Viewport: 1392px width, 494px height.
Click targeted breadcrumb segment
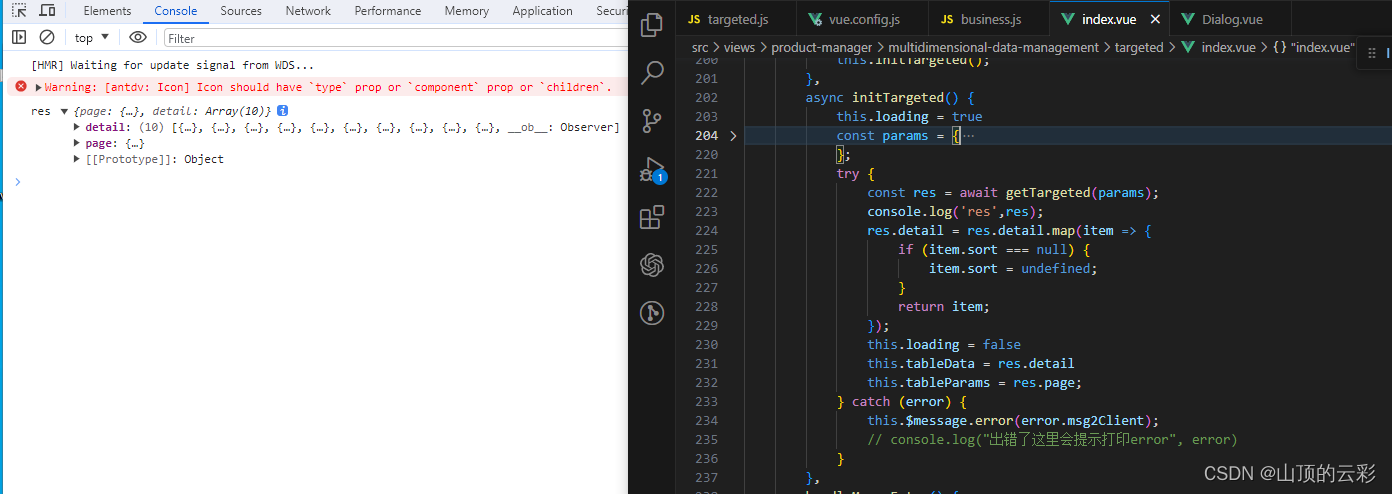click(x=1139, y=47)
